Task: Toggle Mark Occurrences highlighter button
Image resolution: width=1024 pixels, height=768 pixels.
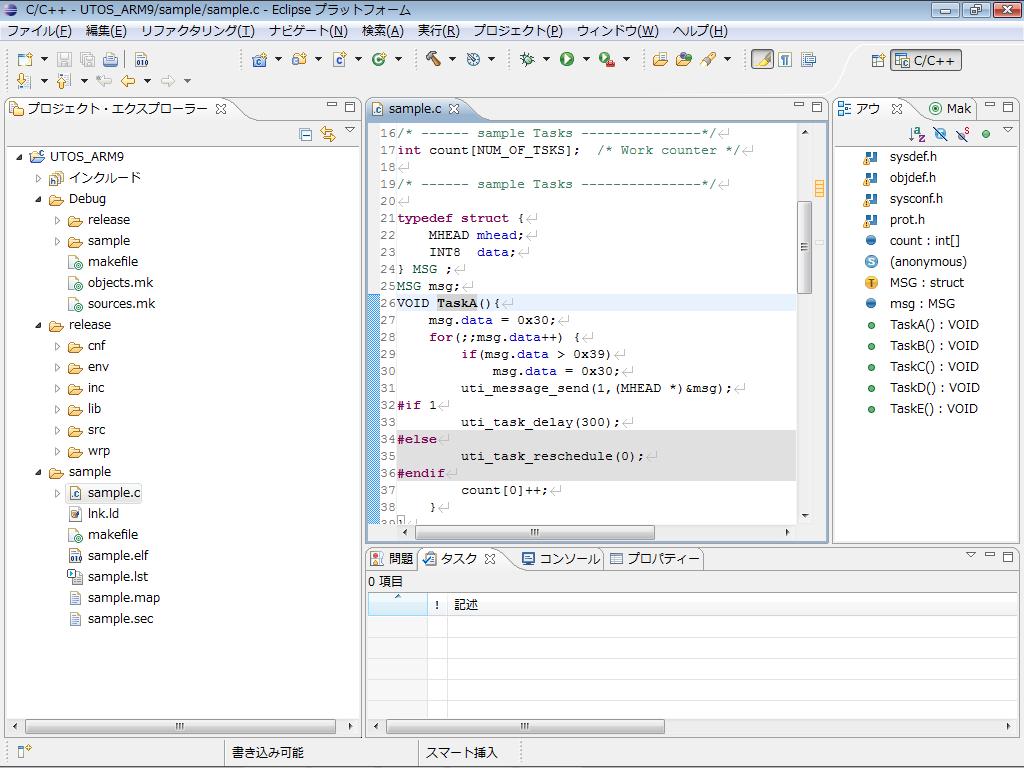Action: point(762,59)
